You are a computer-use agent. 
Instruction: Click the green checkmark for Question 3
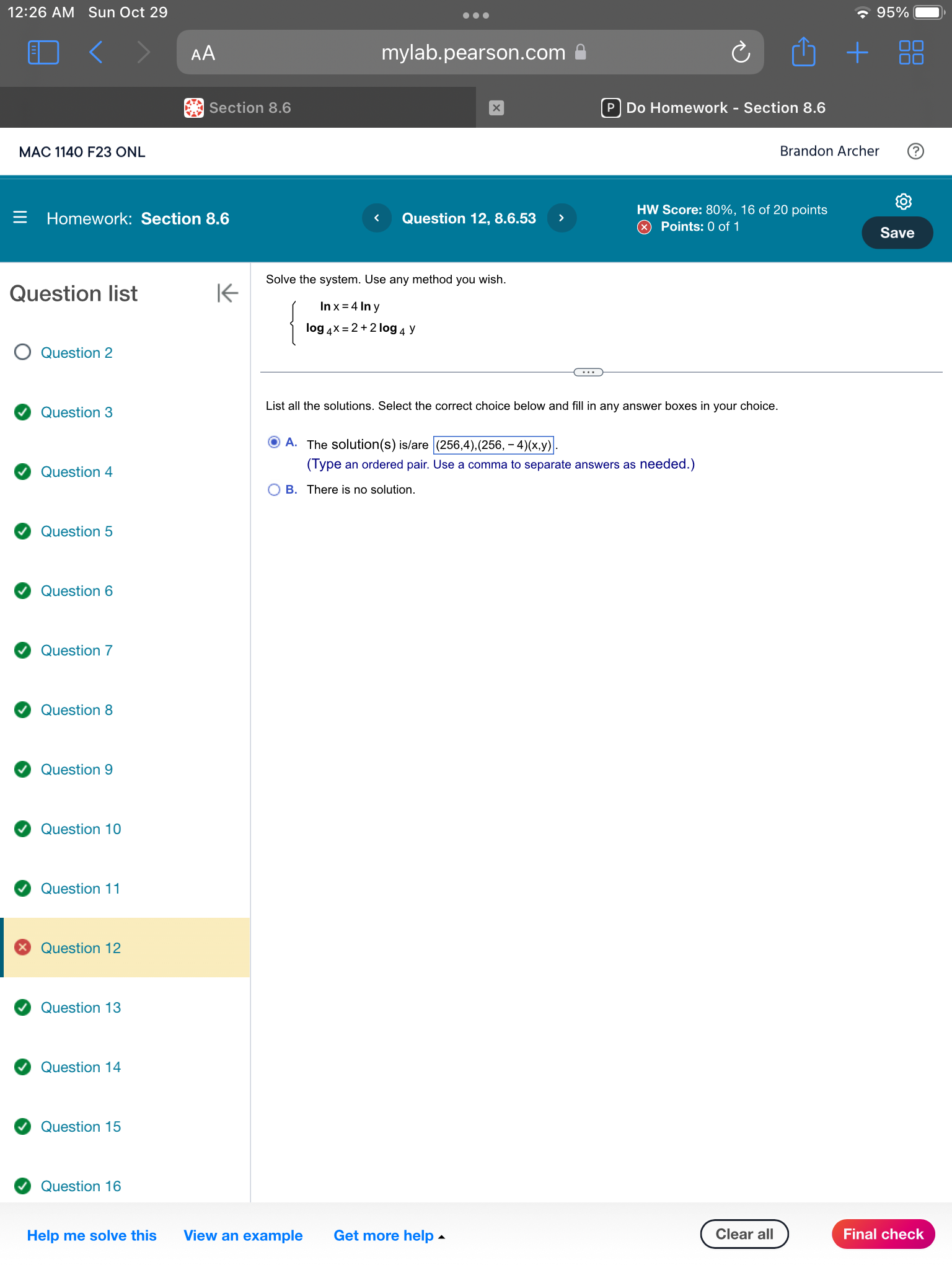tap(23, 412)
